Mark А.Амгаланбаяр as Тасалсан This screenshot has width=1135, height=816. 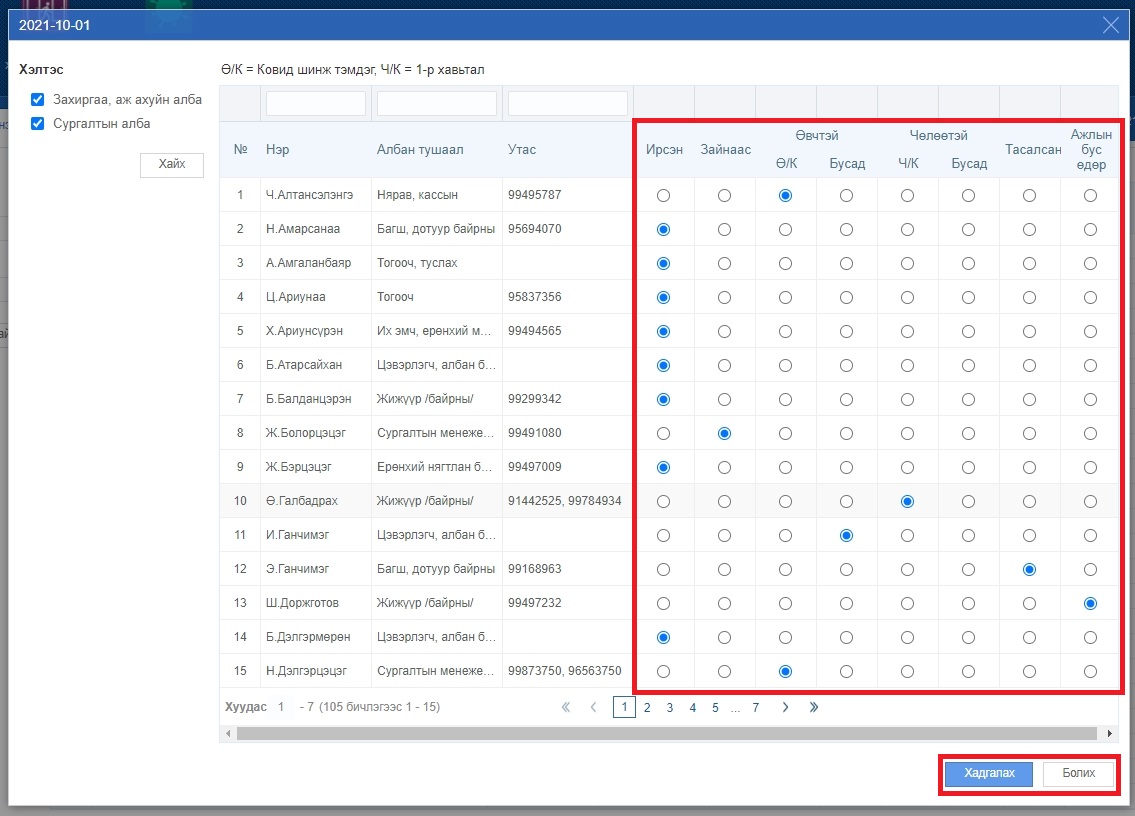(x=1029, y=264)
